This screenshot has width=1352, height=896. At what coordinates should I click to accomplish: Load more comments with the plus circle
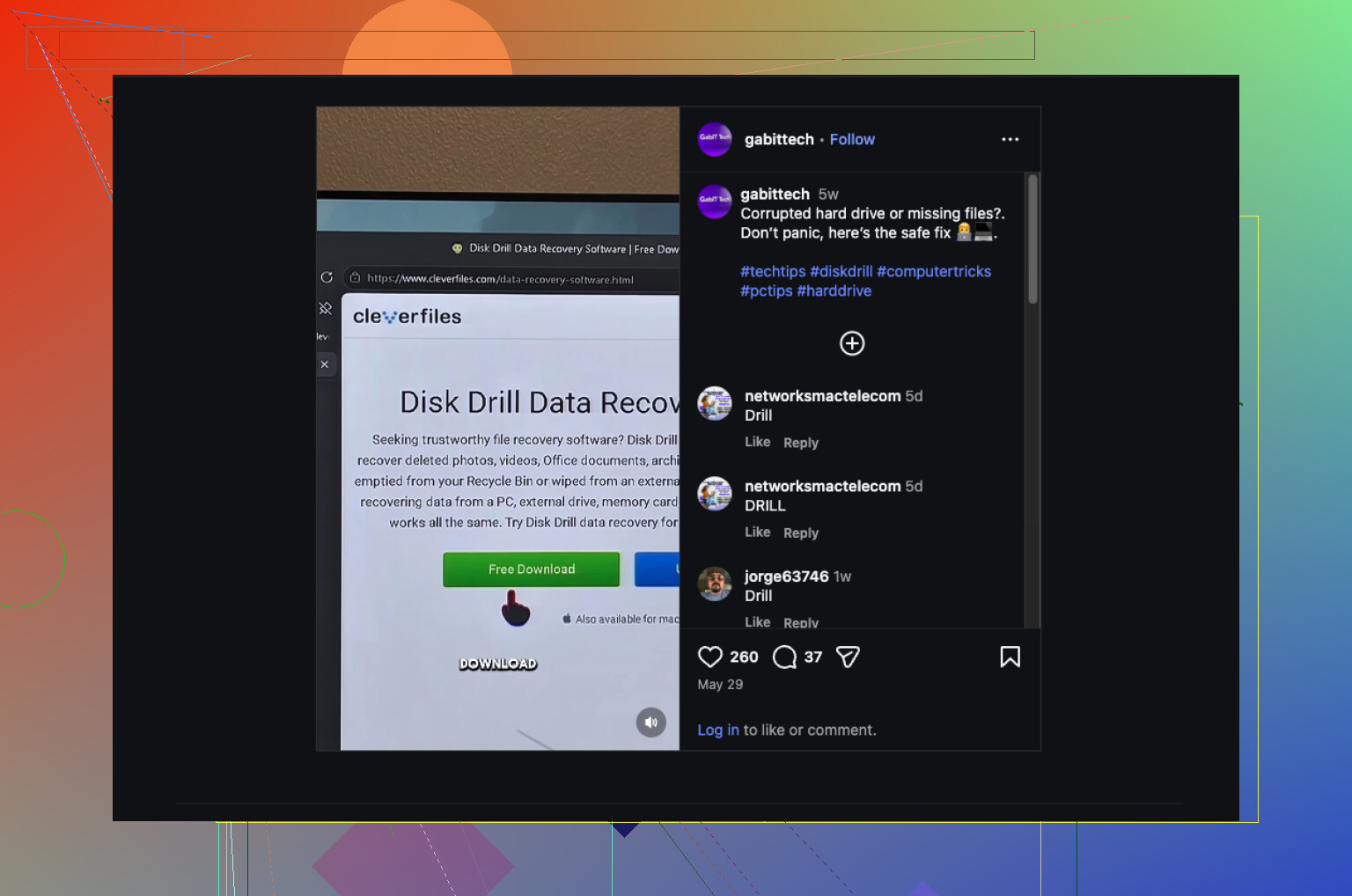(852, 343)
